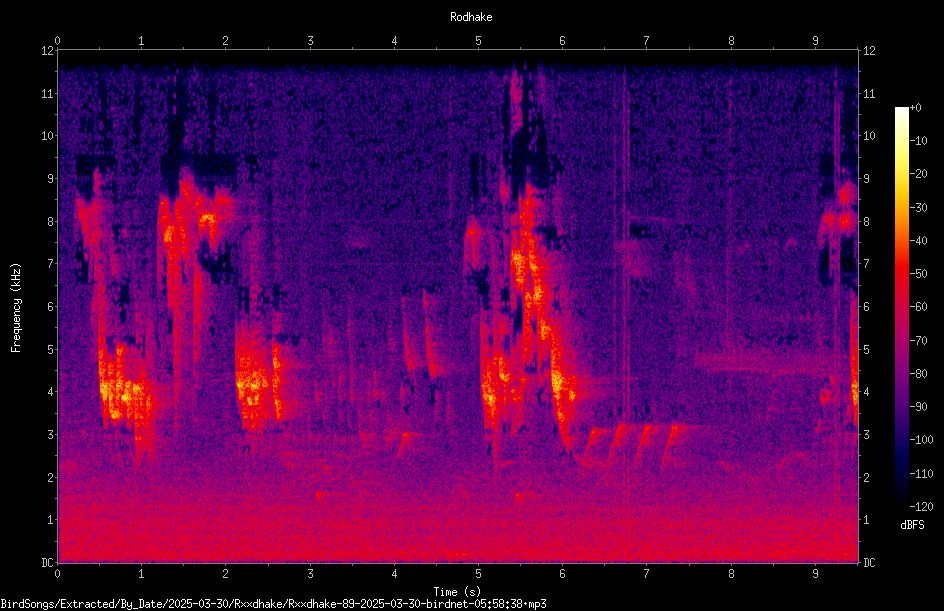Select the "-40" colorbar label
This screenshot has height=611, width=944.
919,241
